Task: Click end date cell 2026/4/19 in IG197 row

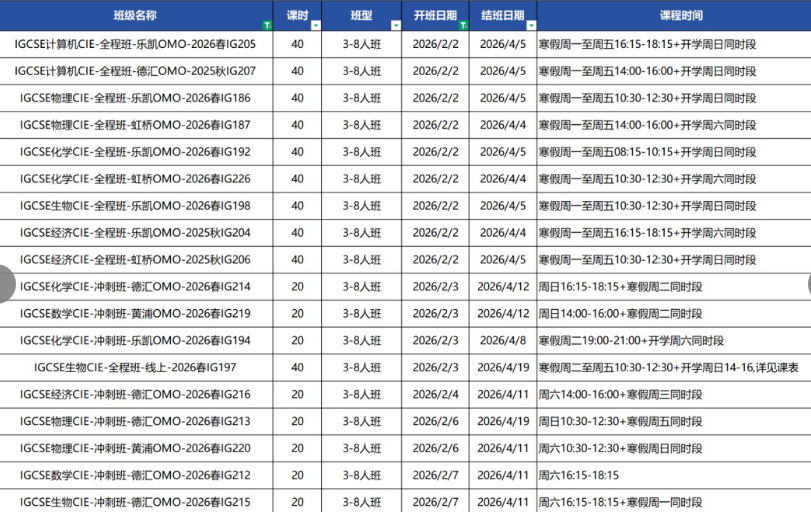Action: pyautogui.click(x=502, y=368)
